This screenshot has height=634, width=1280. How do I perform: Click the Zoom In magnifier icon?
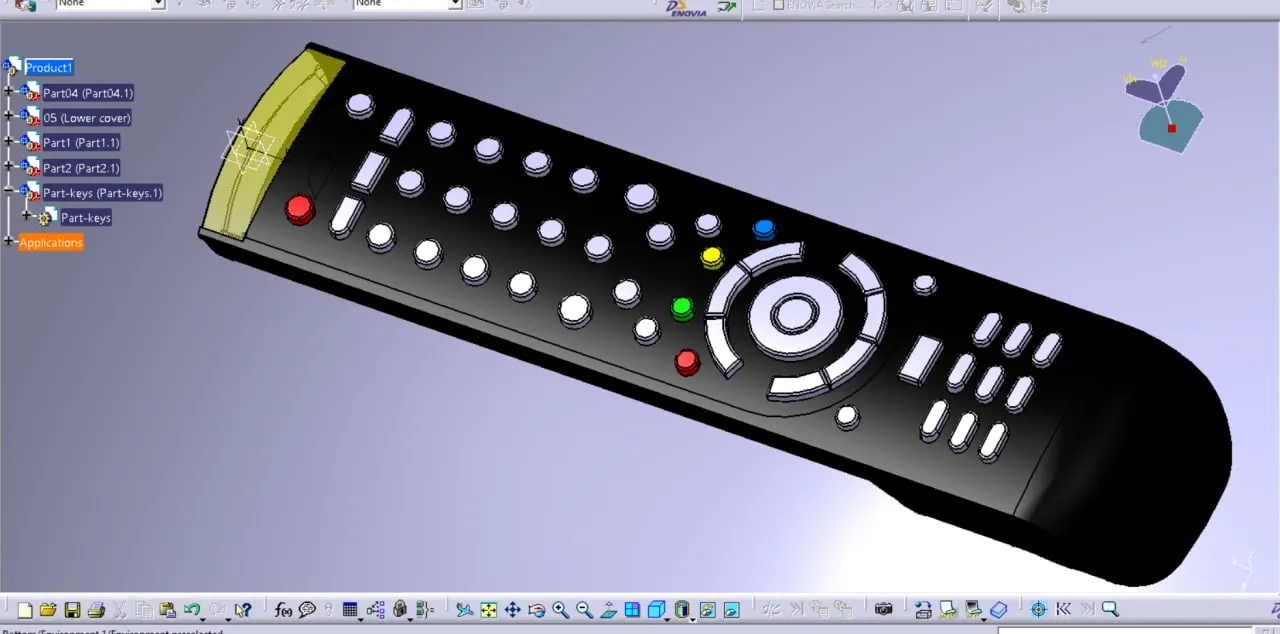tap(560, 610)
